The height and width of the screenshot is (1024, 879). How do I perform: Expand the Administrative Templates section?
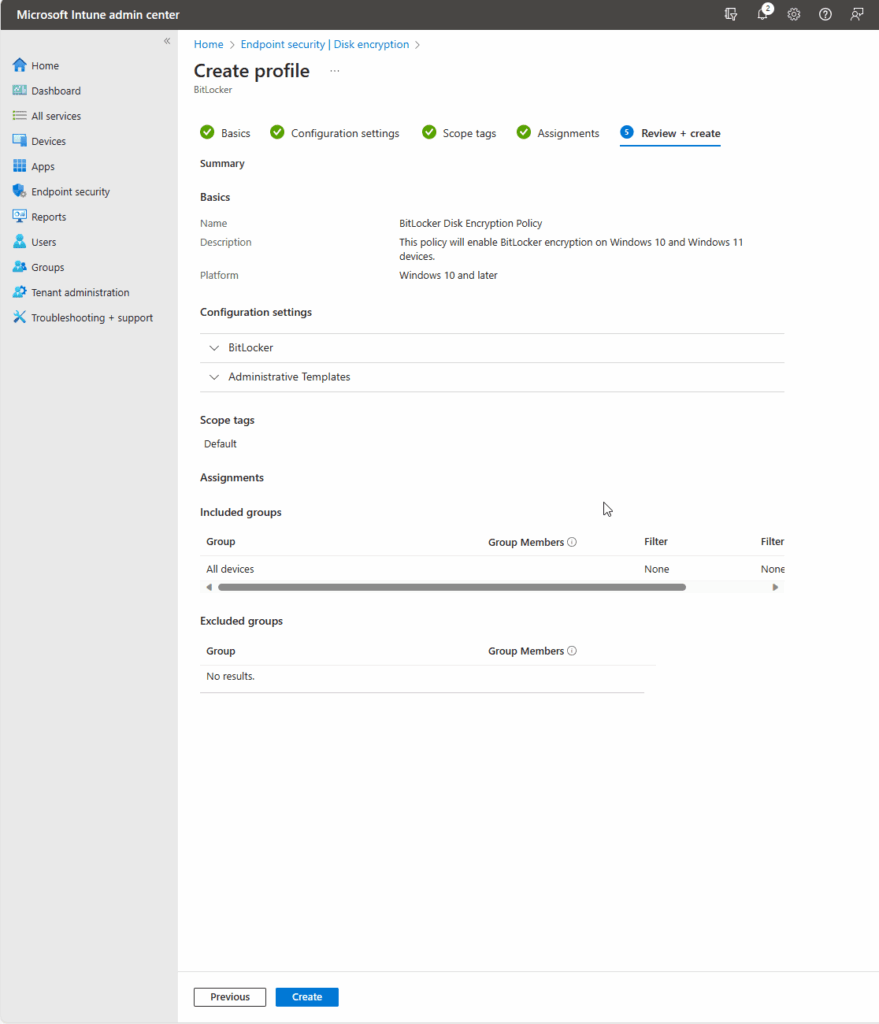pos(214,377)
